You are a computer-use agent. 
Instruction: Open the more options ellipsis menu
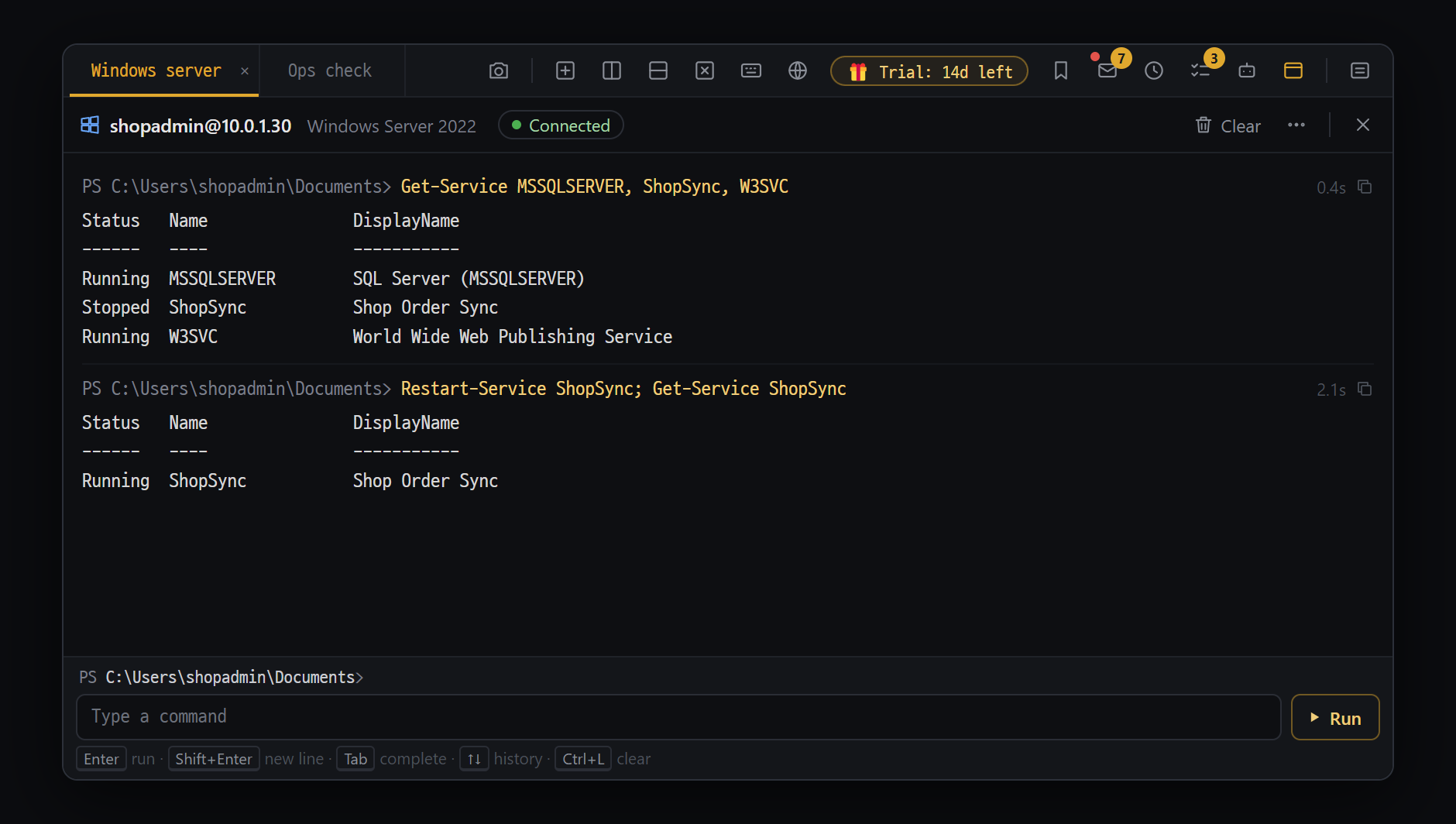click(x=1296, y=125)
